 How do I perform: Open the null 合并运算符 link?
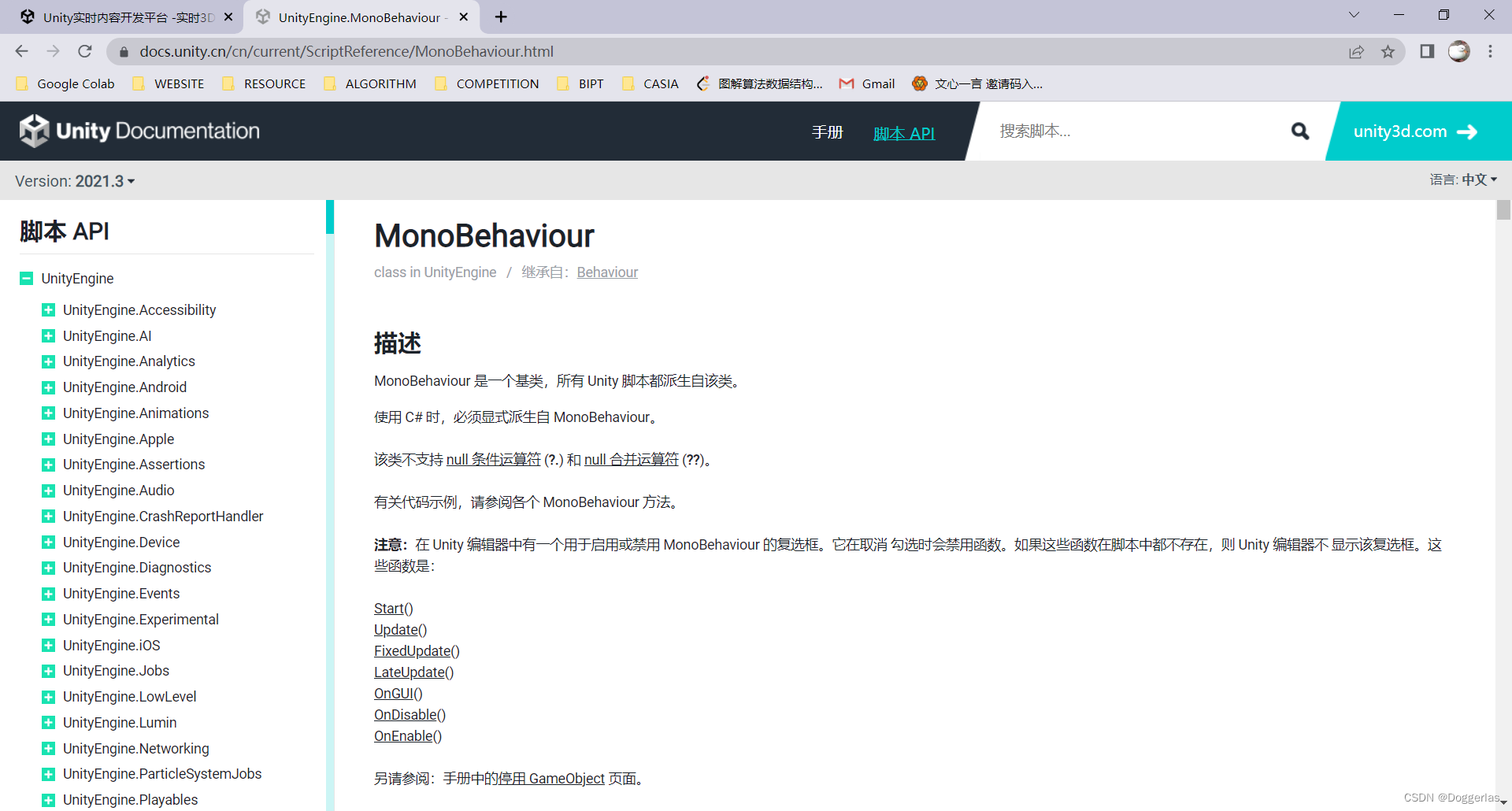click(x=632, y=460)
